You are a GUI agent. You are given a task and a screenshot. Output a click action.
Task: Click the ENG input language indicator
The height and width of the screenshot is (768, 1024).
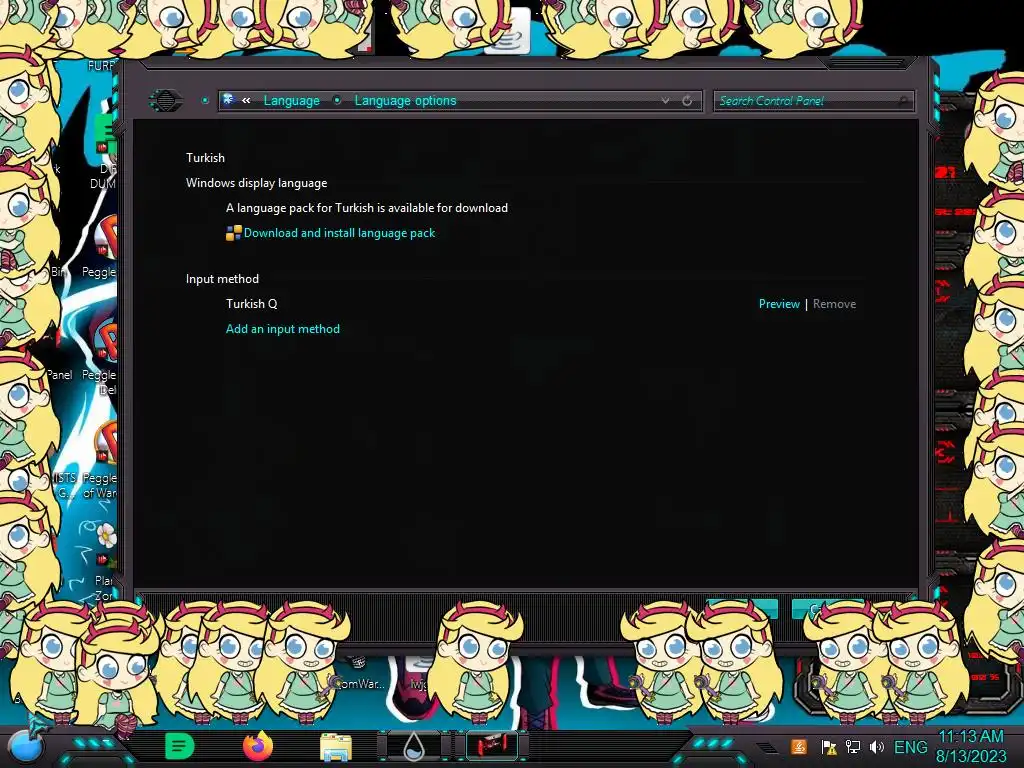click(910, 747)
